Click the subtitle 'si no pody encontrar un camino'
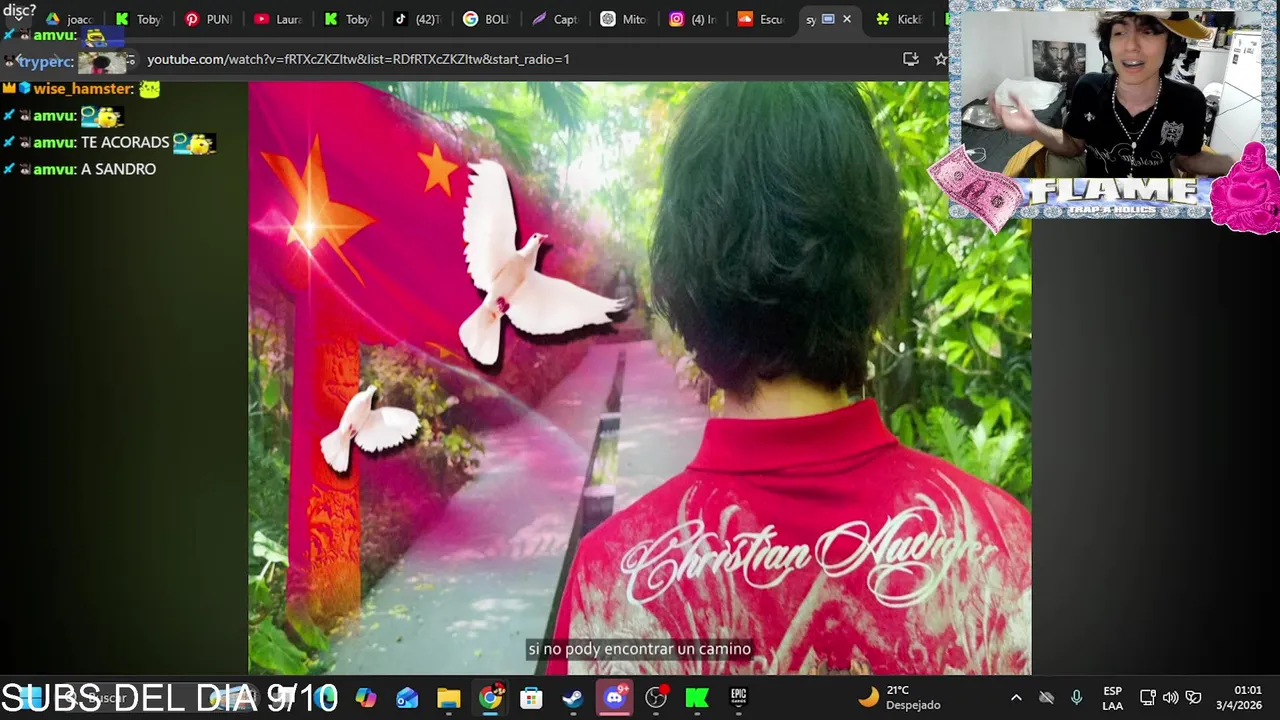Image resolution: width=1280 pixels, height=720 pixels. 639,649
